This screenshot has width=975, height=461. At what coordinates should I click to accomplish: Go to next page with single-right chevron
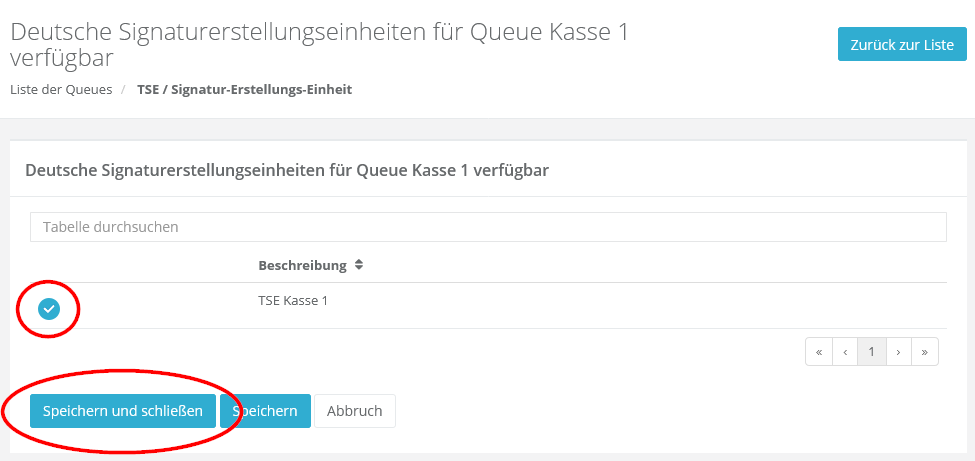[x=899, y=352]
